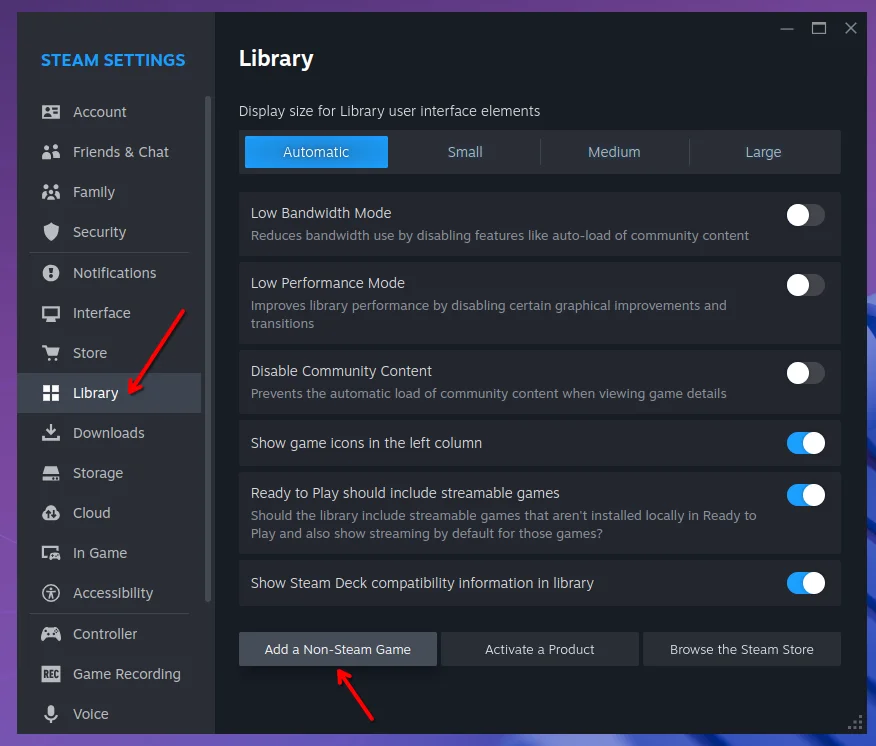
Task: Click the Interface monitor icon
Action: [x=51, y=313]
